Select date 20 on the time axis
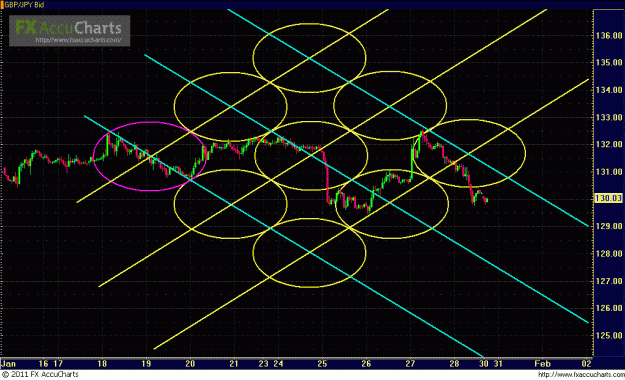This screenshot has height=380, width=625. (190, 364)
